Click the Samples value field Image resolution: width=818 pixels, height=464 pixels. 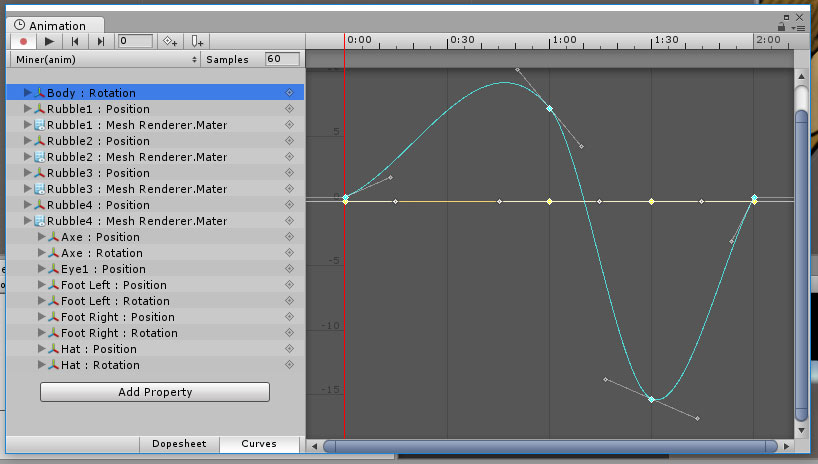[280, 60]
